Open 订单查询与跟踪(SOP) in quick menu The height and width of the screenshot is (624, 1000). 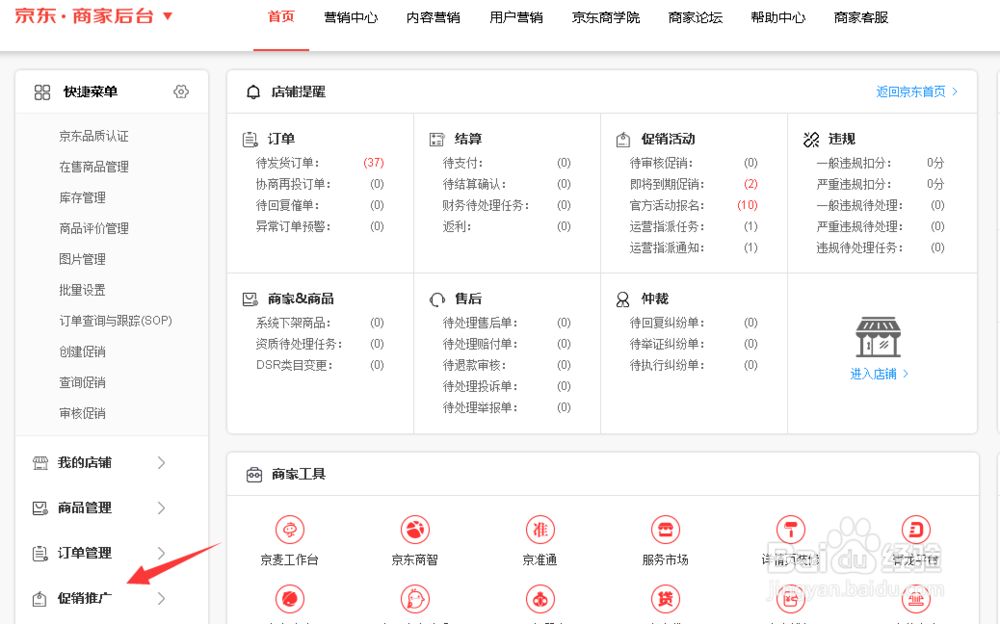[115, 320]
